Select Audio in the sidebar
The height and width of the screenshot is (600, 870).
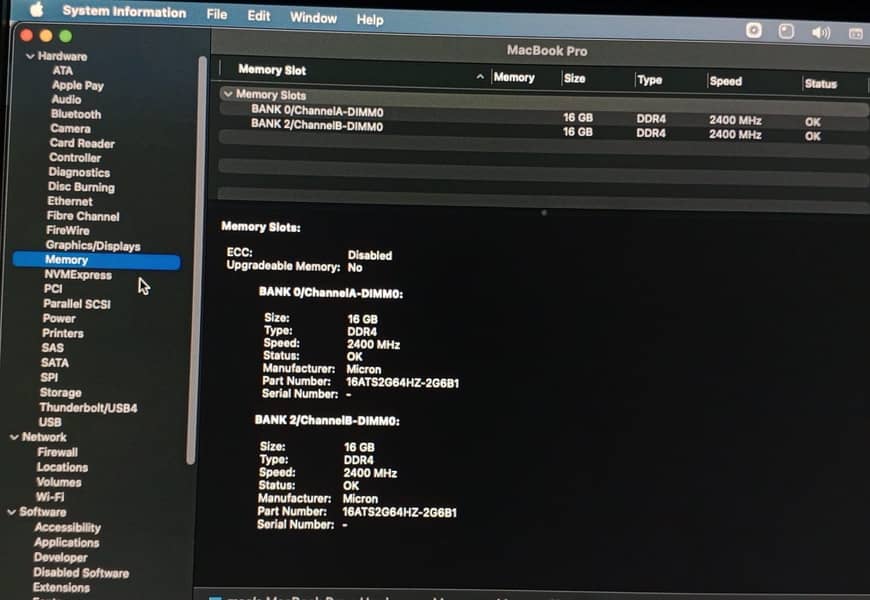pos(66,99)
